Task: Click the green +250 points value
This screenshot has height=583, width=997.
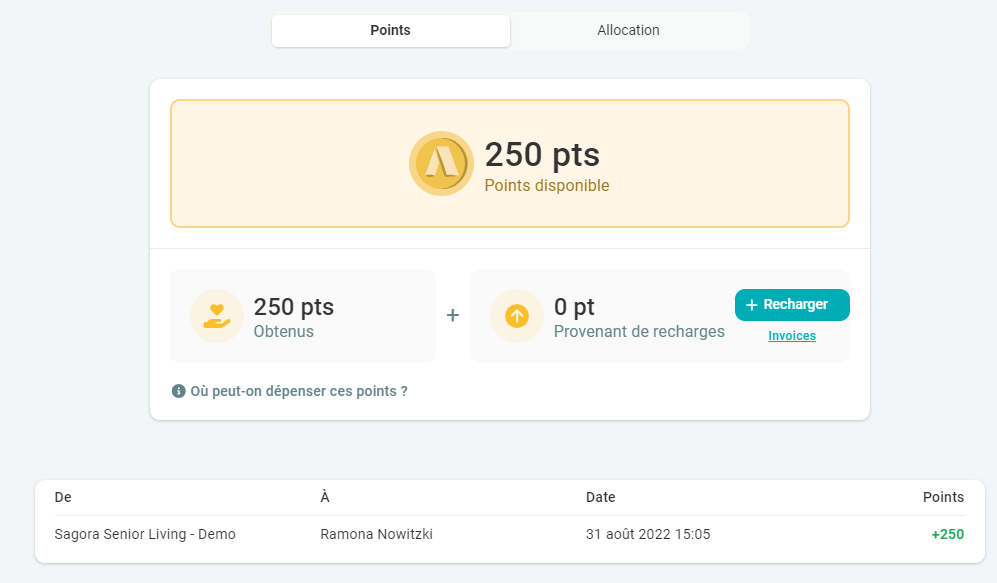Action: click(947, 534)
